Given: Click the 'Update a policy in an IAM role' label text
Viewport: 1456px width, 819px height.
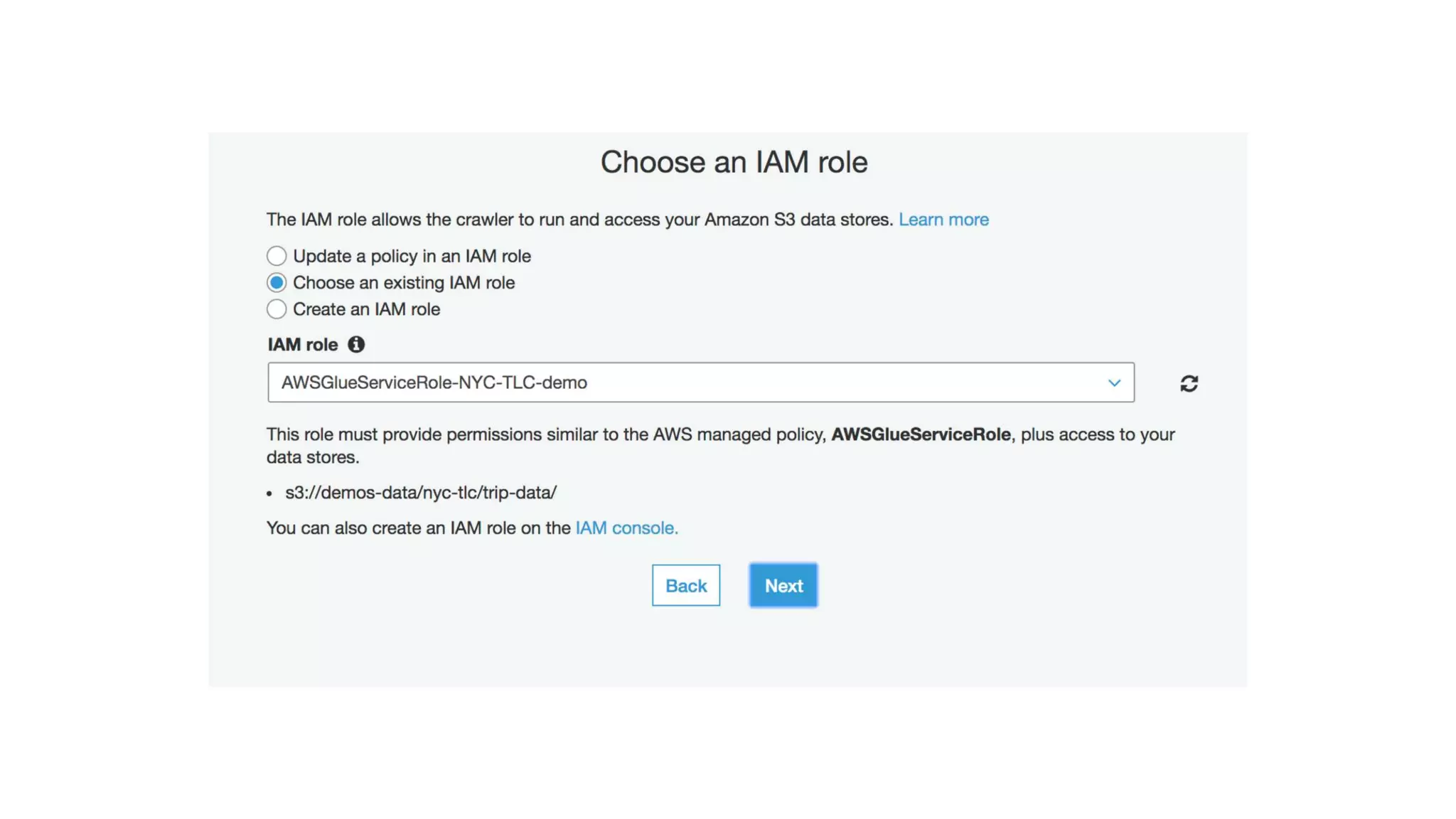Looking at the screenshot, I should coord(412,256).
